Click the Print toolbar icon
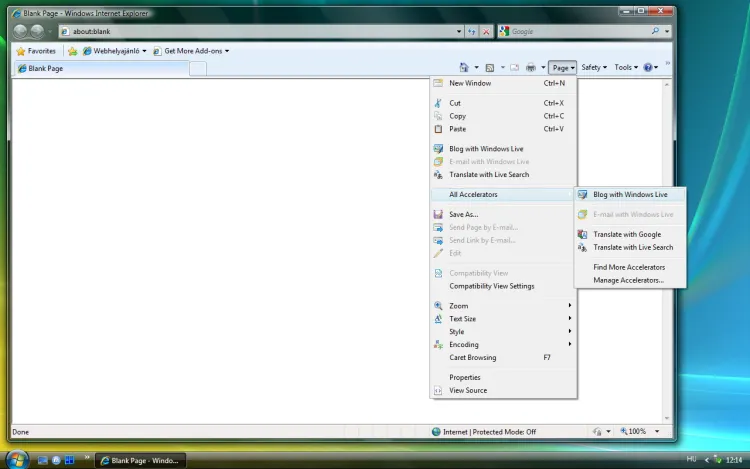 tap(530, 68)
